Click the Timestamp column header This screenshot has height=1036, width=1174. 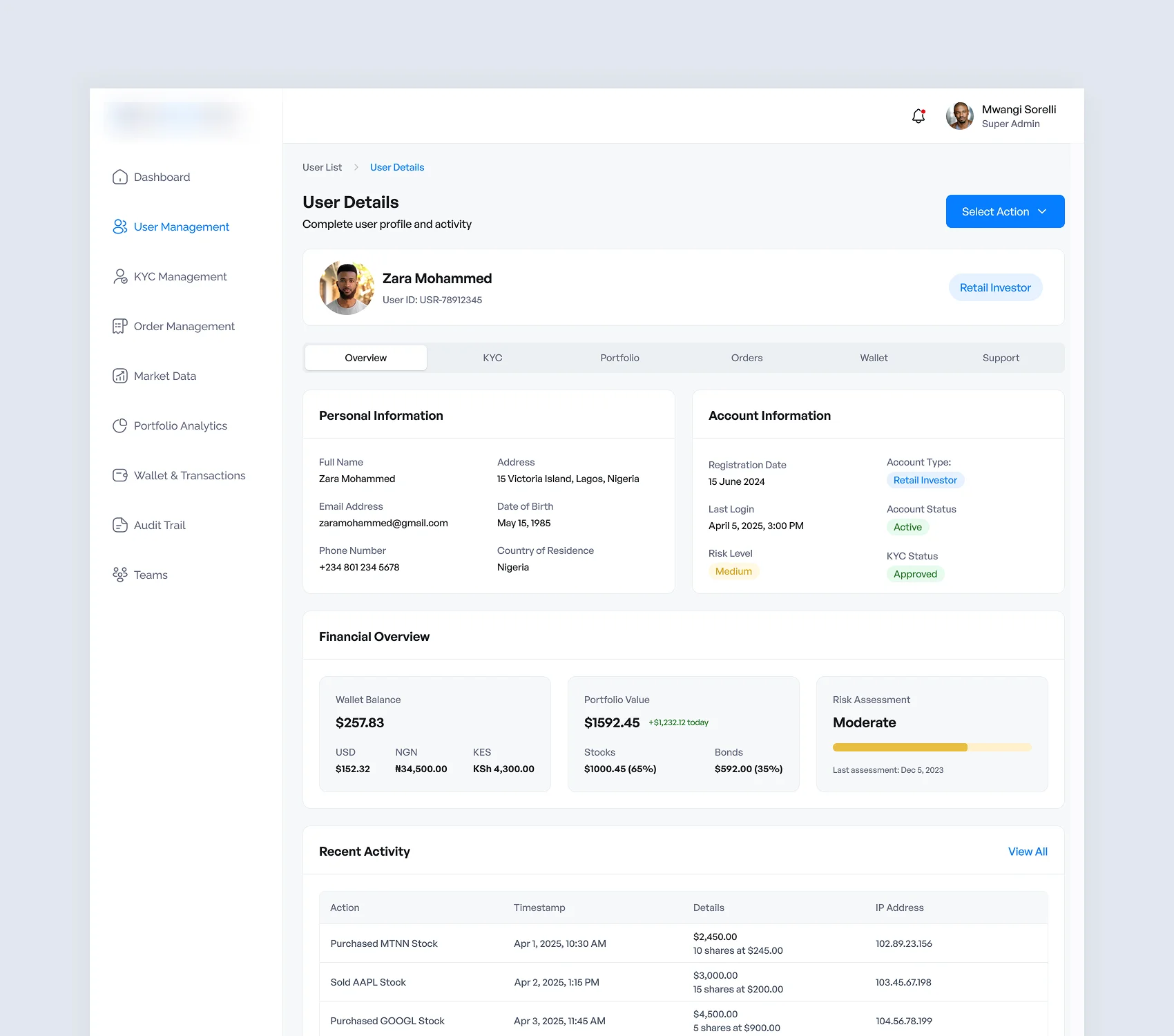point(539,908)
